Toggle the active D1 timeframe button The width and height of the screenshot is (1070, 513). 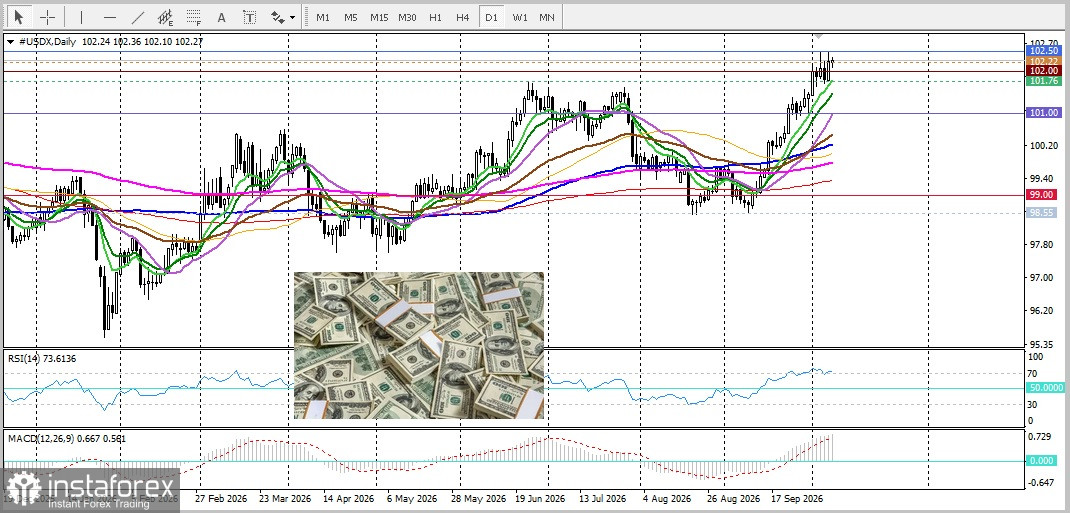pos(491,17)
